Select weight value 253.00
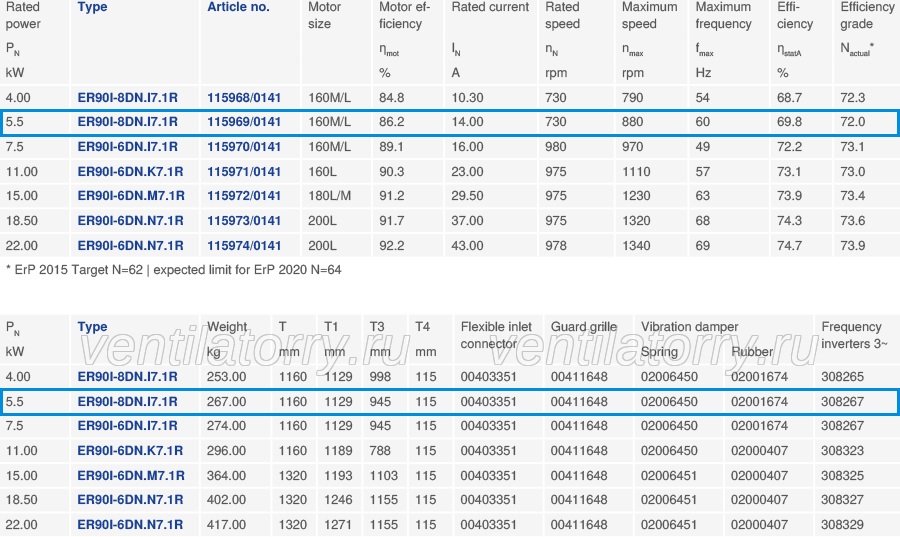 (226, 377)
